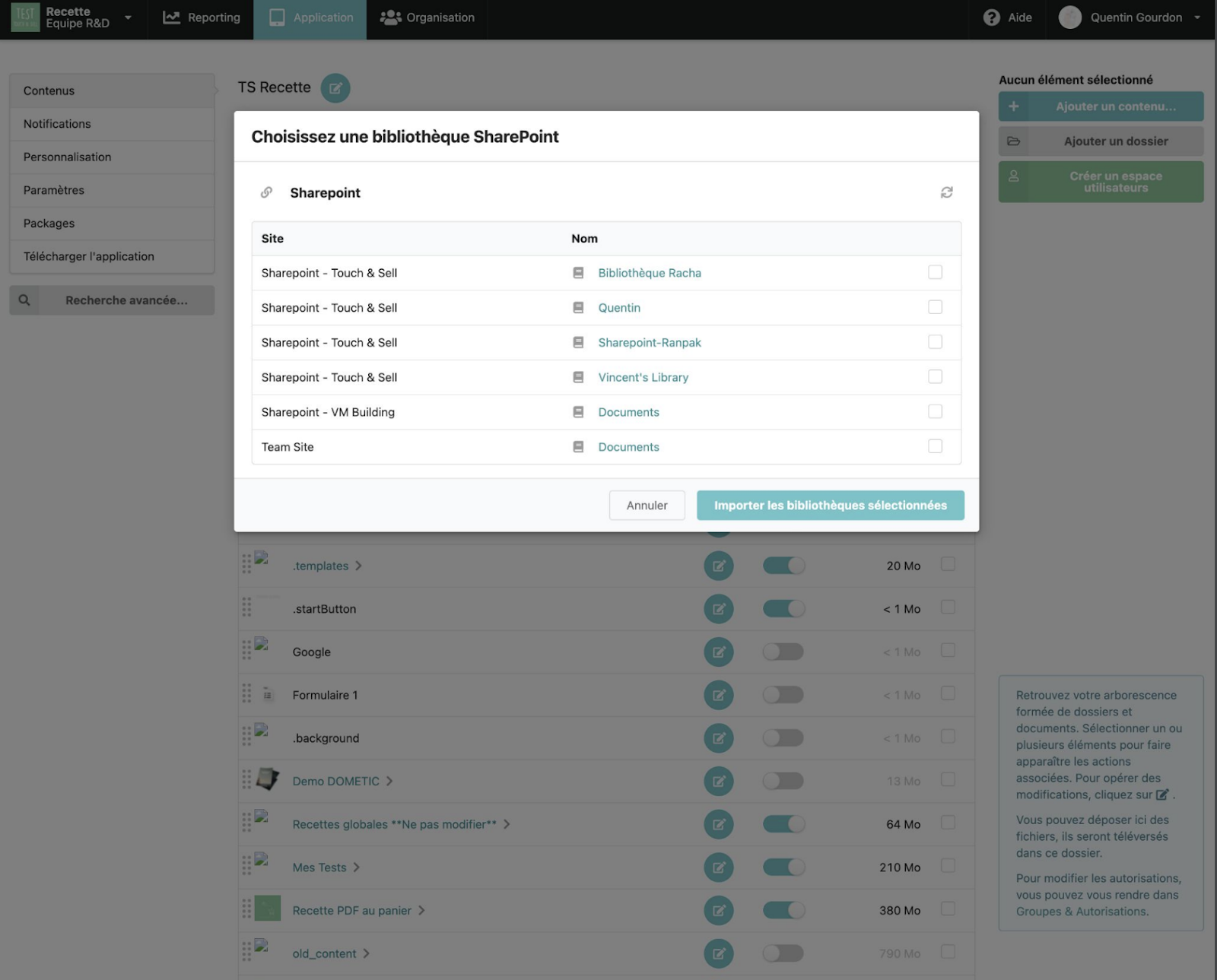Click the edit icon for Google row
1217x980 pixels.
click(719, 652)
